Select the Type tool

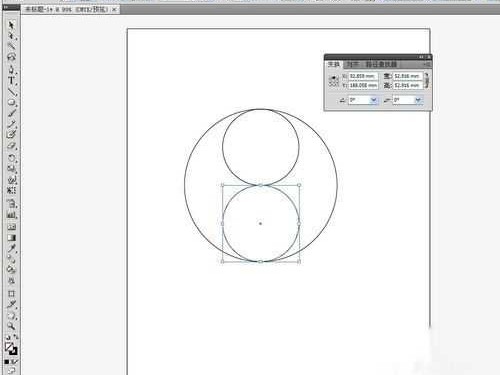point(11,80)
